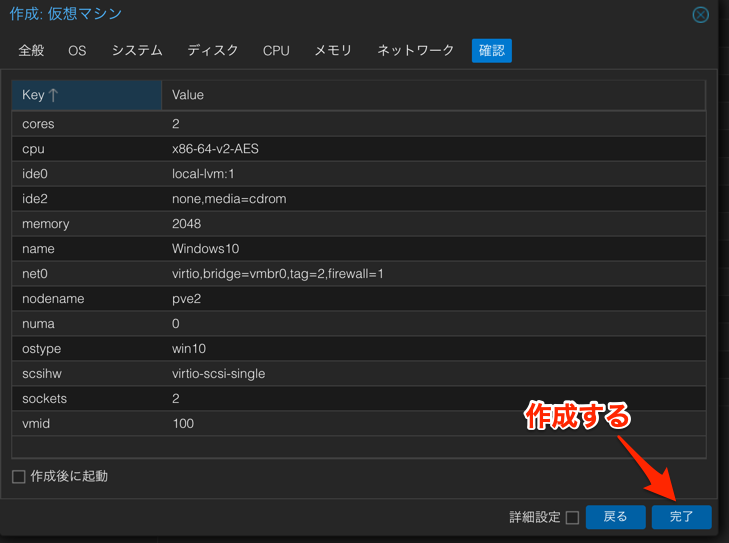729x543 pixels.
Task: Select the ostype win10 row
Action: pos(358,349)
